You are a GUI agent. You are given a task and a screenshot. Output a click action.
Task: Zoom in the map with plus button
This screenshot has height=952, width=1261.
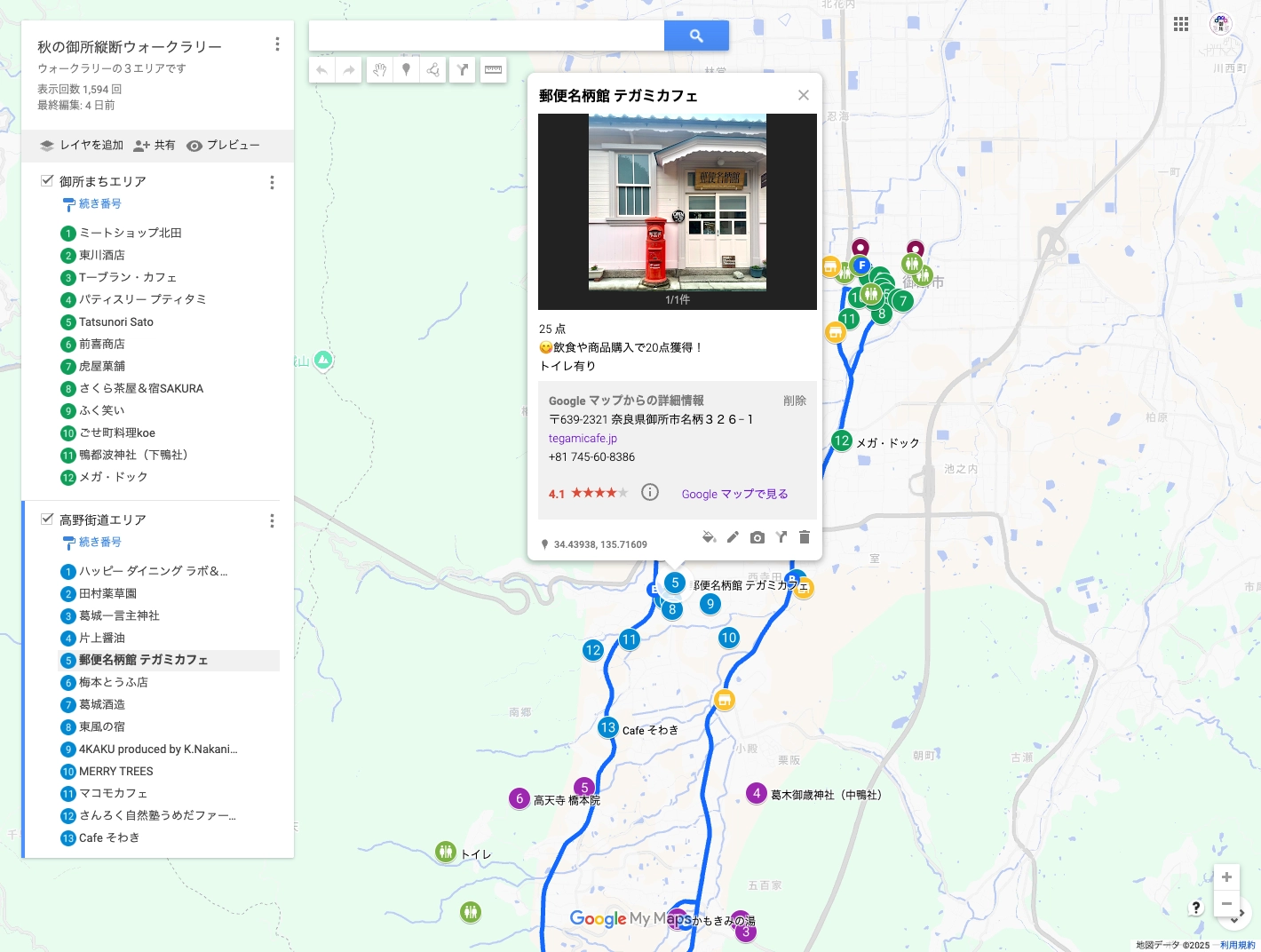tap(1226, 877)
